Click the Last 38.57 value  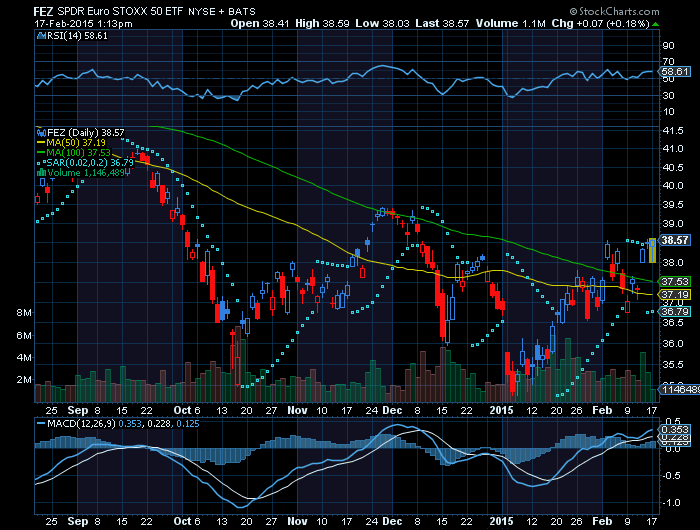tap(442, 24)
